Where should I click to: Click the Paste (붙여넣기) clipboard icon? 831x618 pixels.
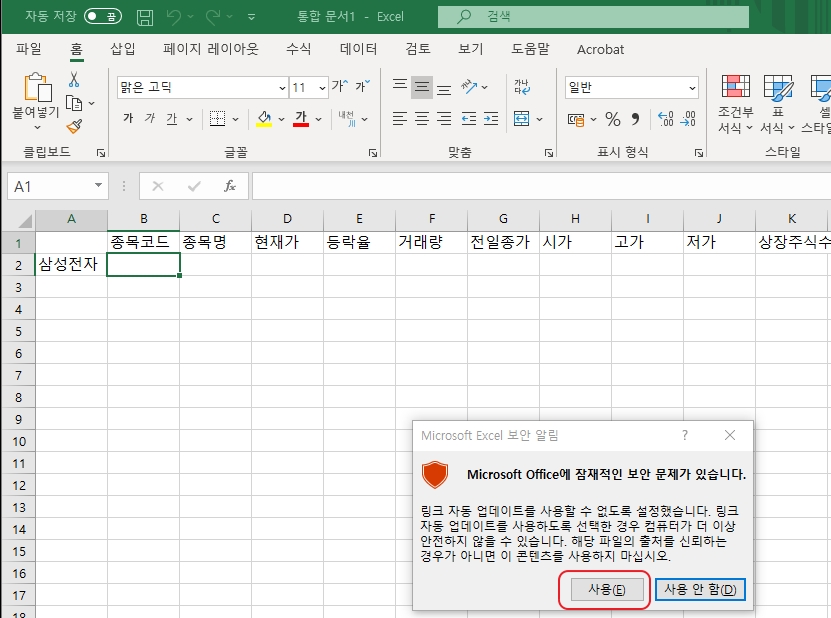click(x=38, y=87)
